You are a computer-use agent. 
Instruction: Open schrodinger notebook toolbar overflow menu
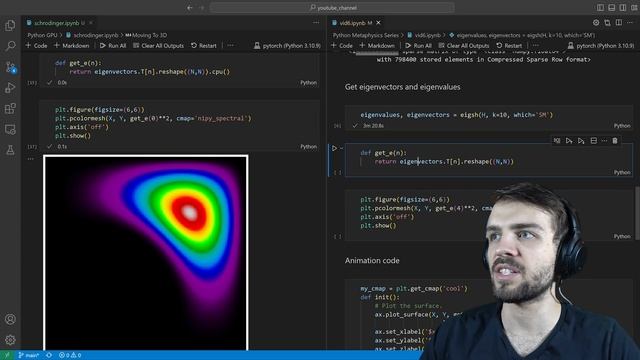(231, 46)
